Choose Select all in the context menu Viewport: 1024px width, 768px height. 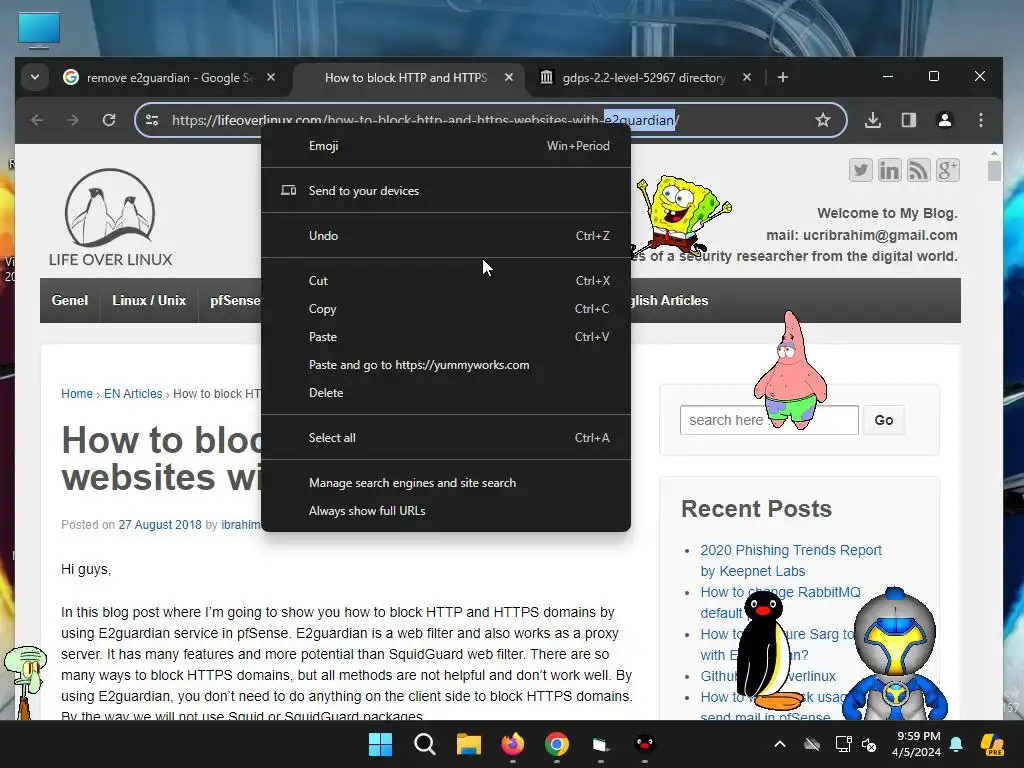pyautogui.click(x=446, y=438)
